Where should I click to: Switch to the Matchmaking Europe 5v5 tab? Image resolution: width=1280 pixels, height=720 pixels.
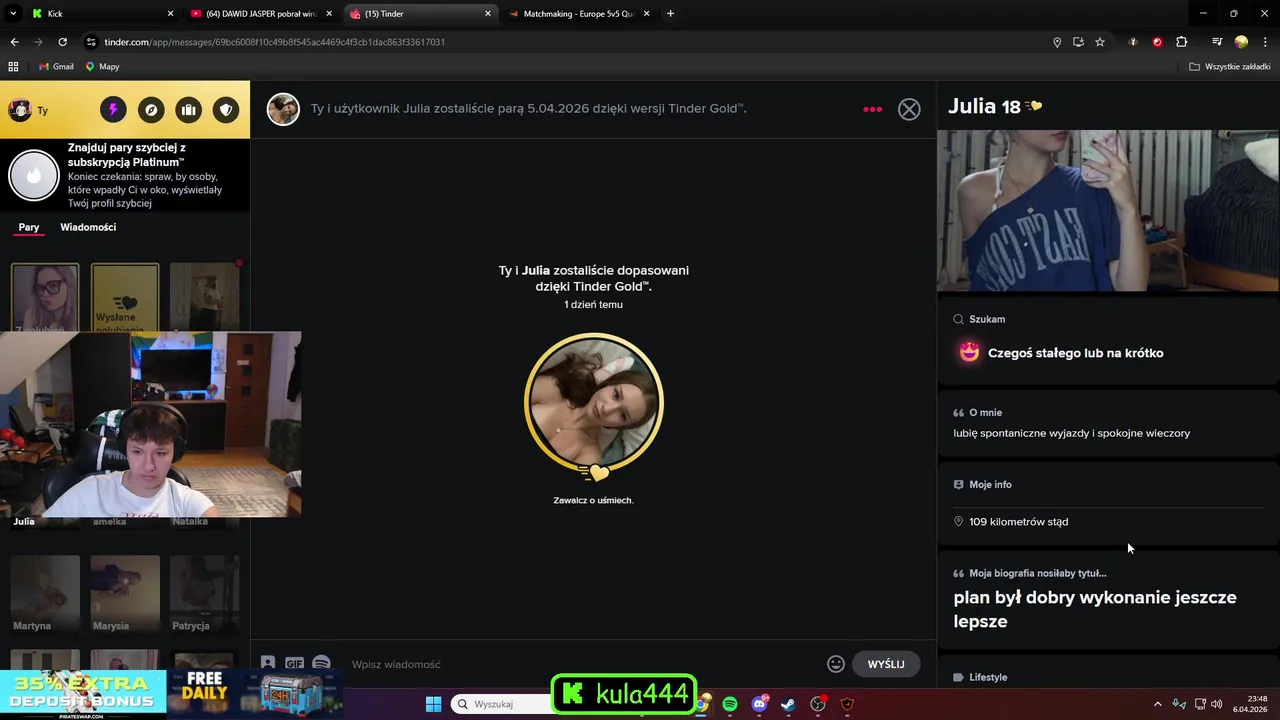click(578, 14)
